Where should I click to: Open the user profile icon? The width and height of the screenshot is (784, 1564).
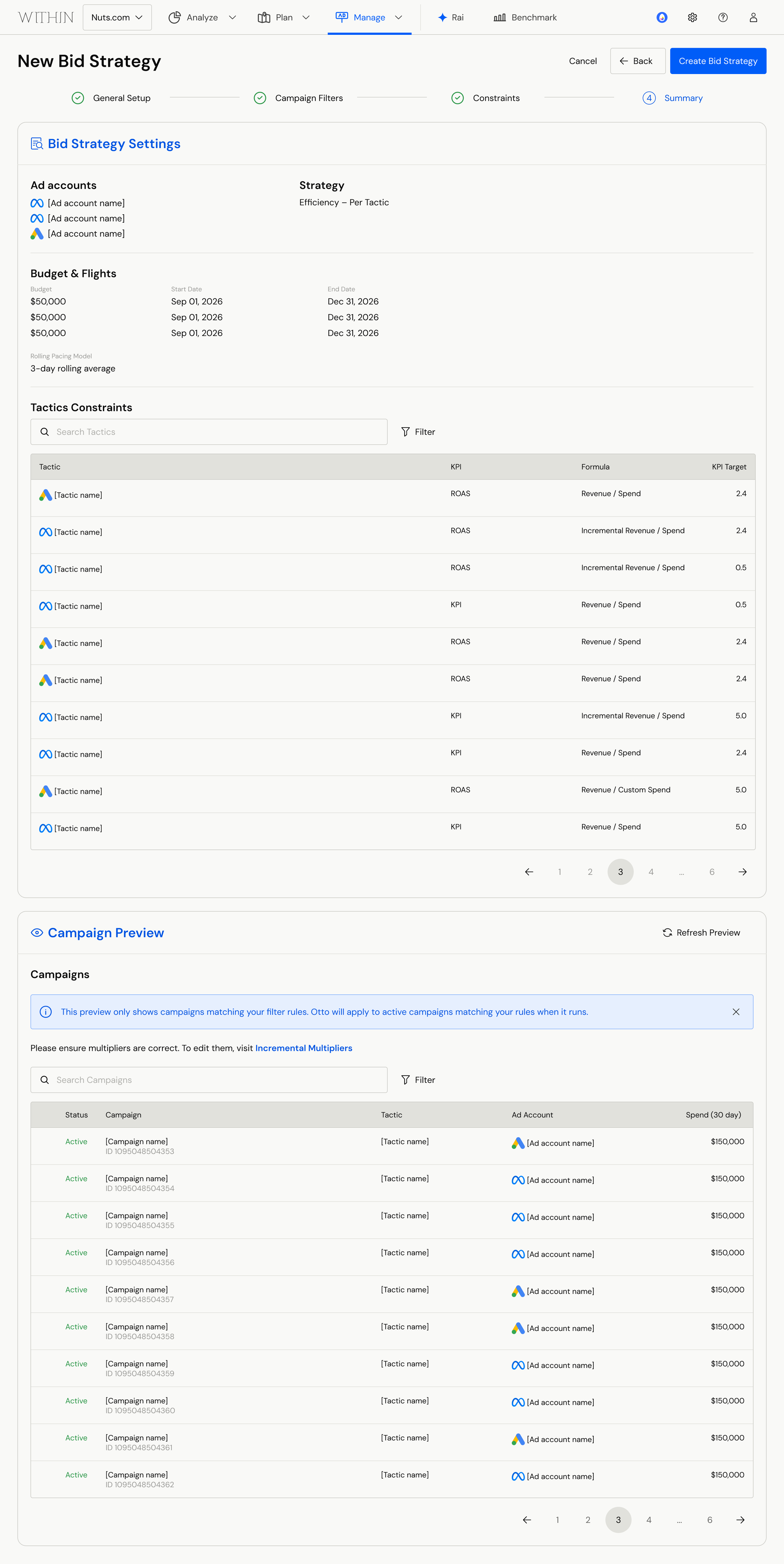(x=753, y=18)
